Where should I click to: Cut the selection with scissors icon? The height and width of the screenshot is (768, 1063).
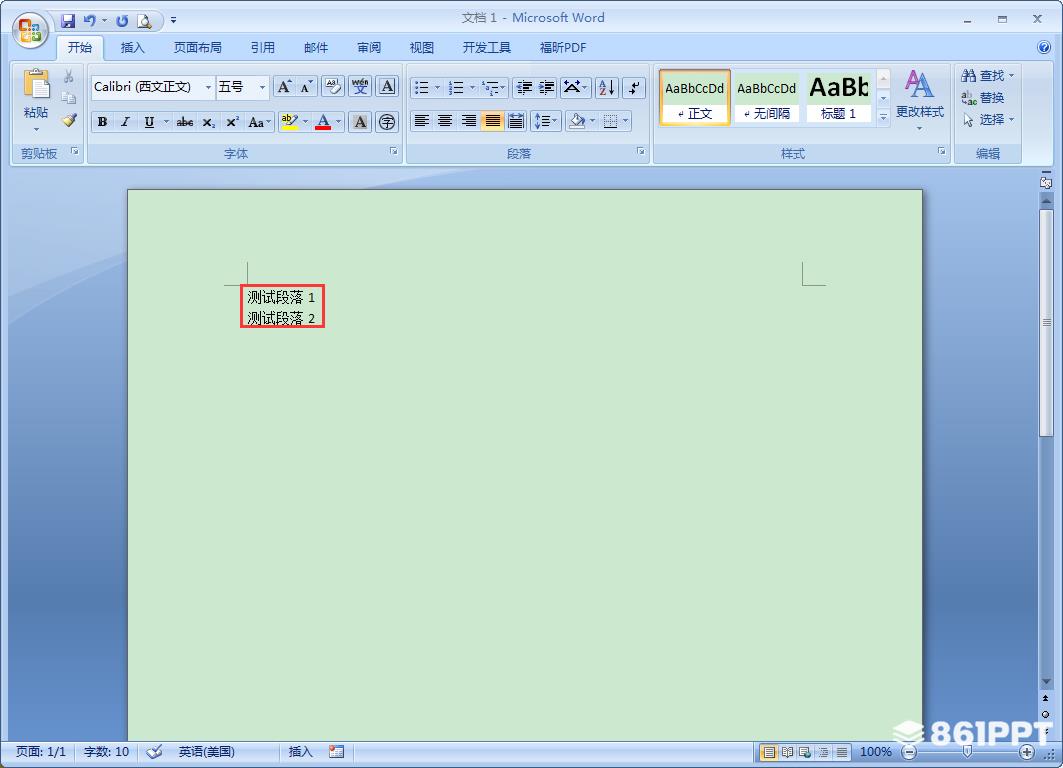click(68, 76)
